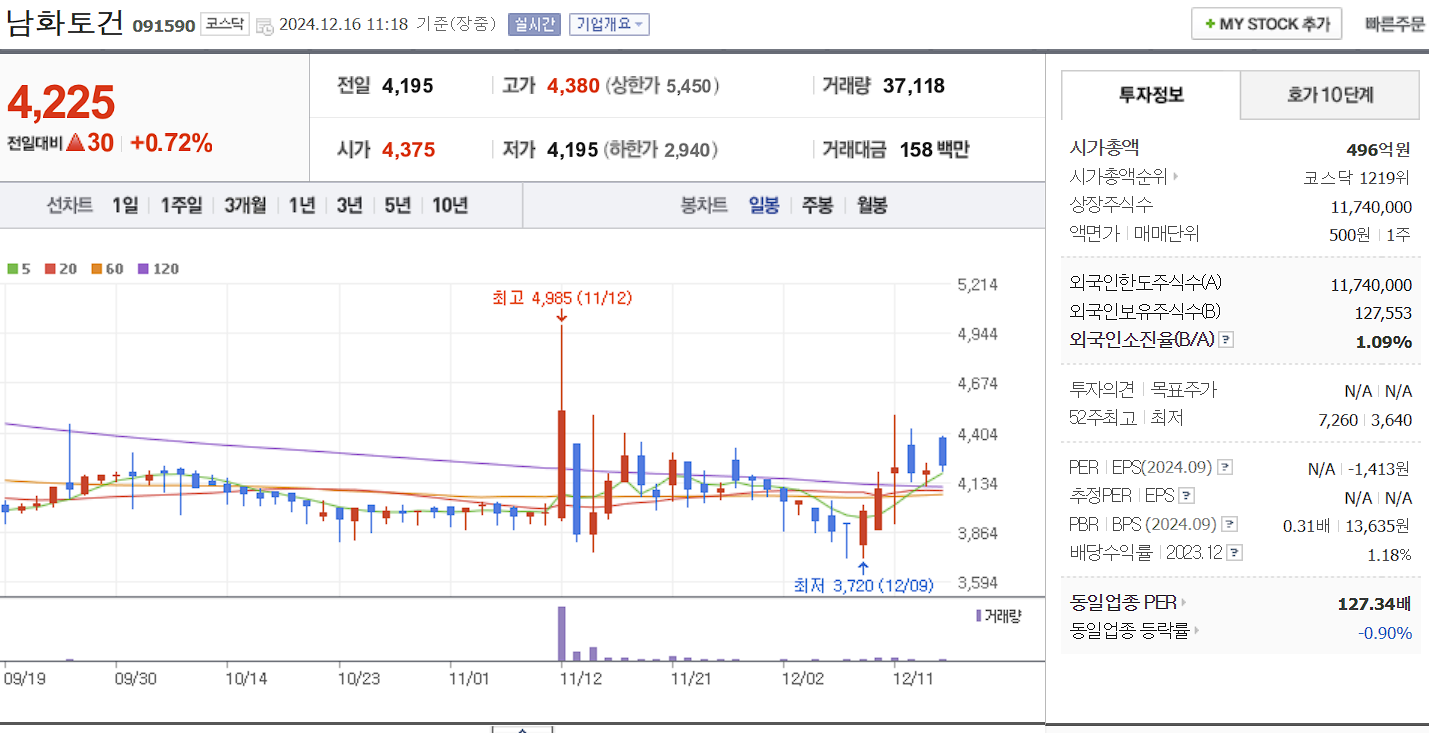The width and height of the screenshot is (1429, 733).
Task: Open help icon next to PER EPS(2024.09)
Action: click(1225, 467)
